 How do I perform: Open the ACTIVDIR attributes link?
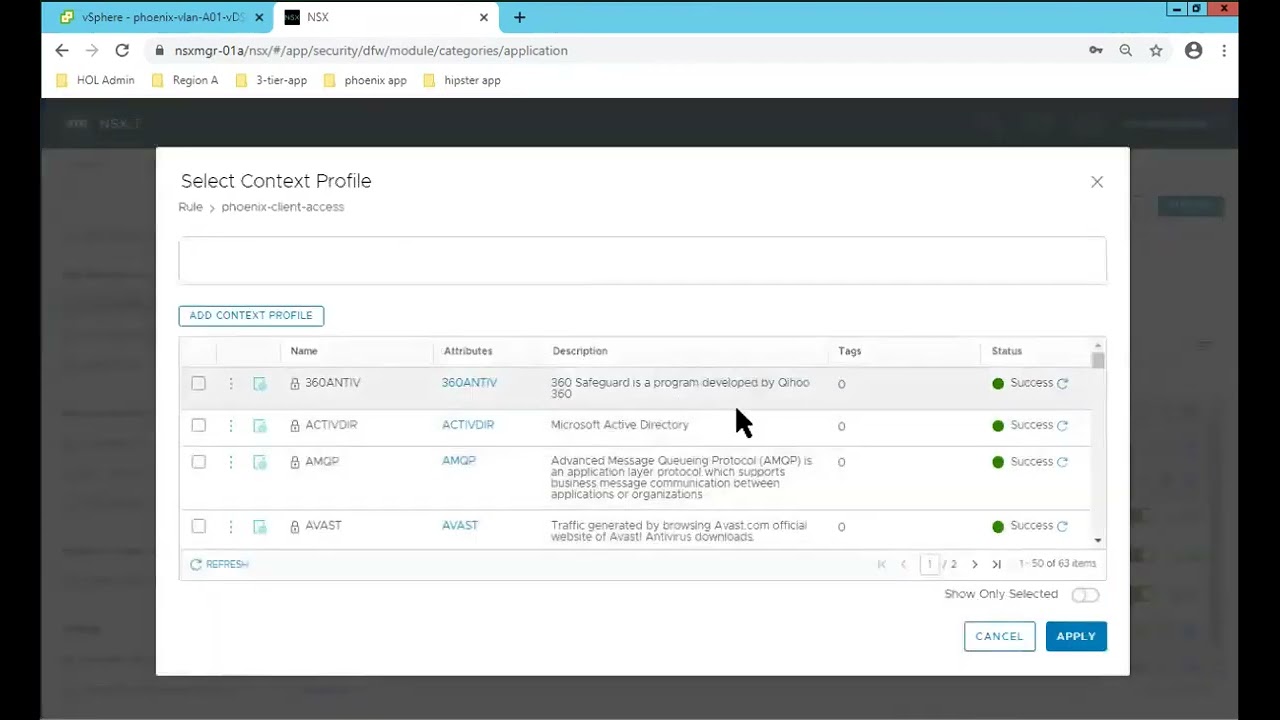click(x=468, y=425)
